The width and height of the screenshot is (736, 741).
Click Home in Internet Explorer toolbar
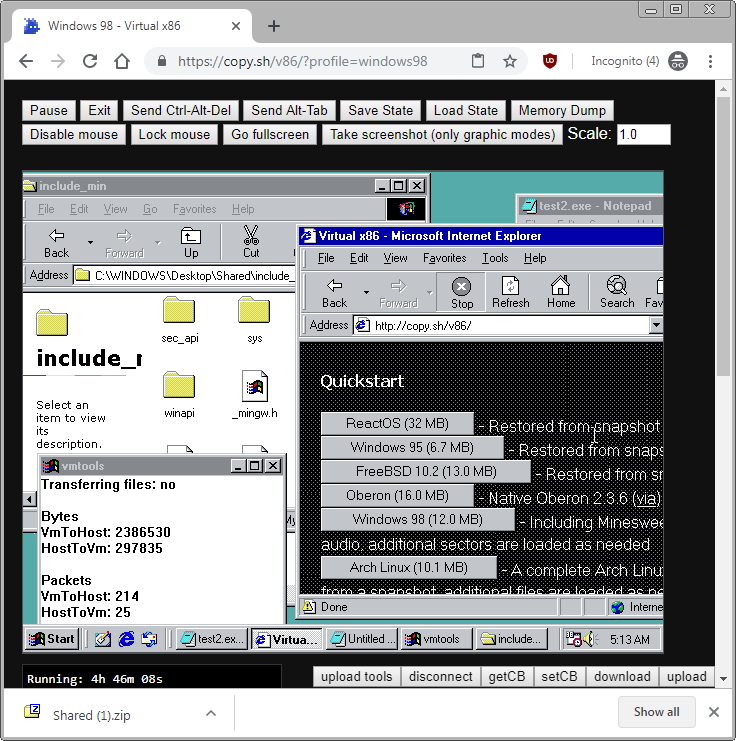pyautogui.click(x=561, y=293)
